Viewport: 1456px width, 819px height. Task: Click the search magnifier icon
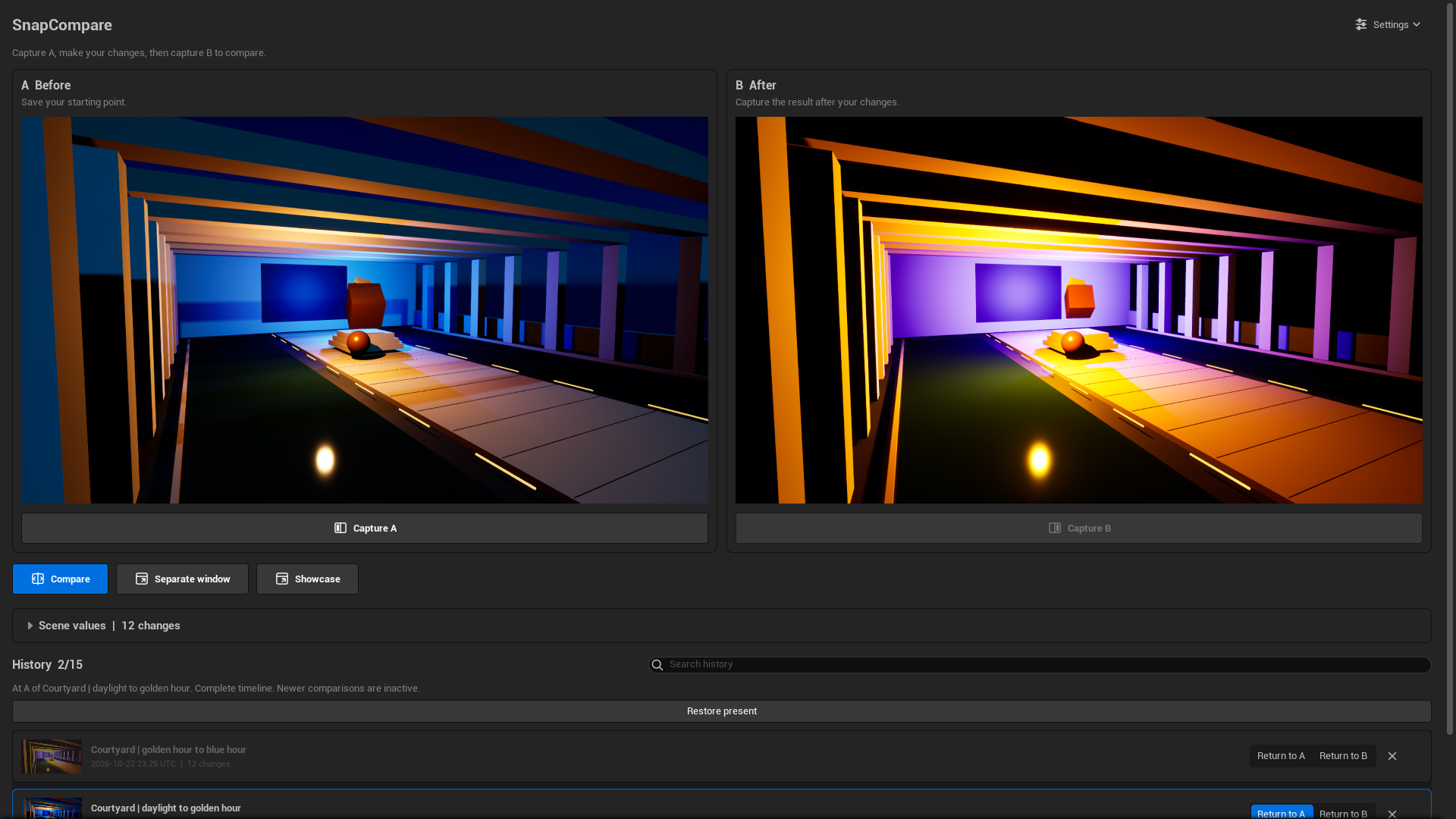coord(657,665)
